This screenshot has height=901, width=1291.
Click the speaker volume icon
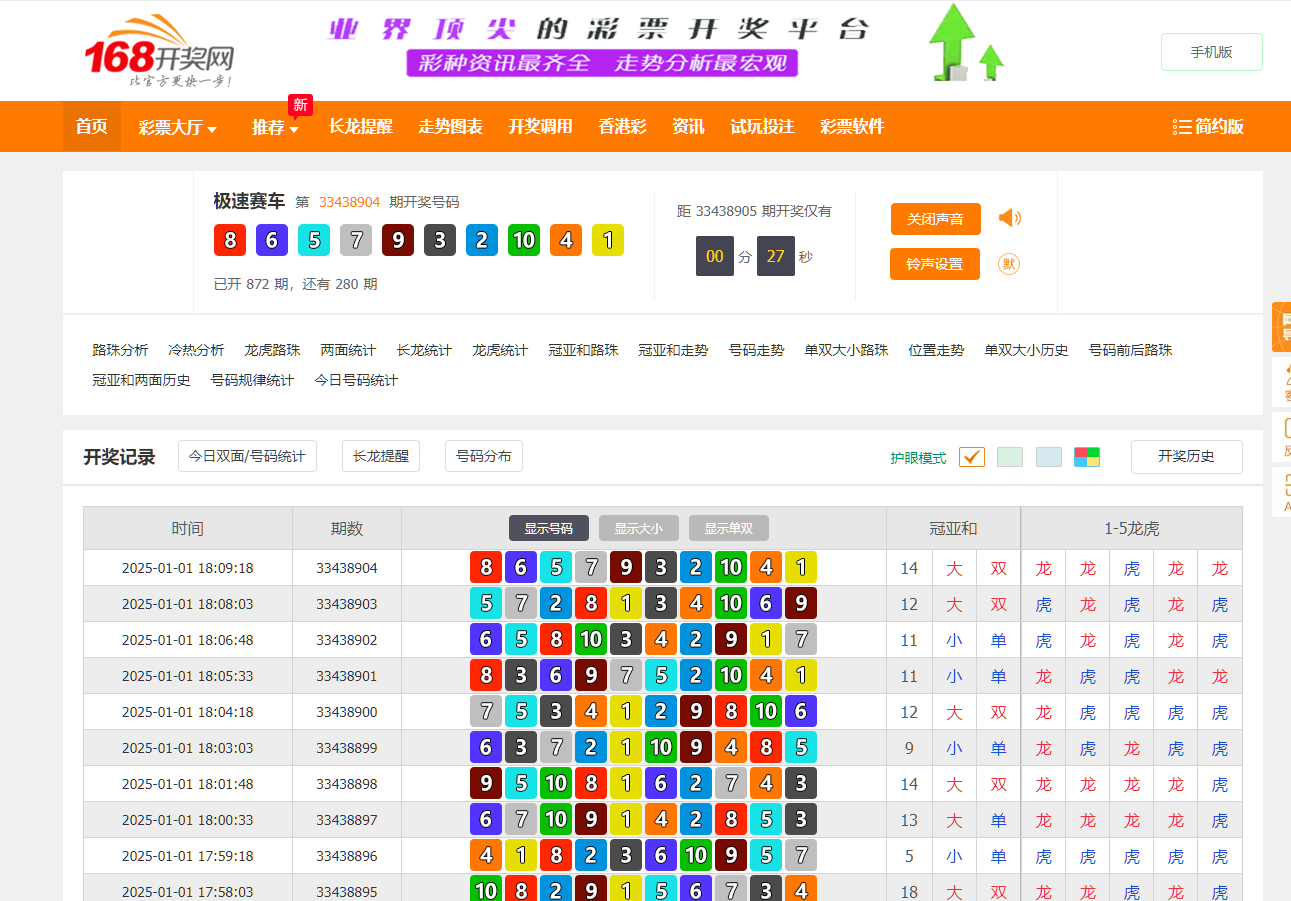[x=1010, y=218]
